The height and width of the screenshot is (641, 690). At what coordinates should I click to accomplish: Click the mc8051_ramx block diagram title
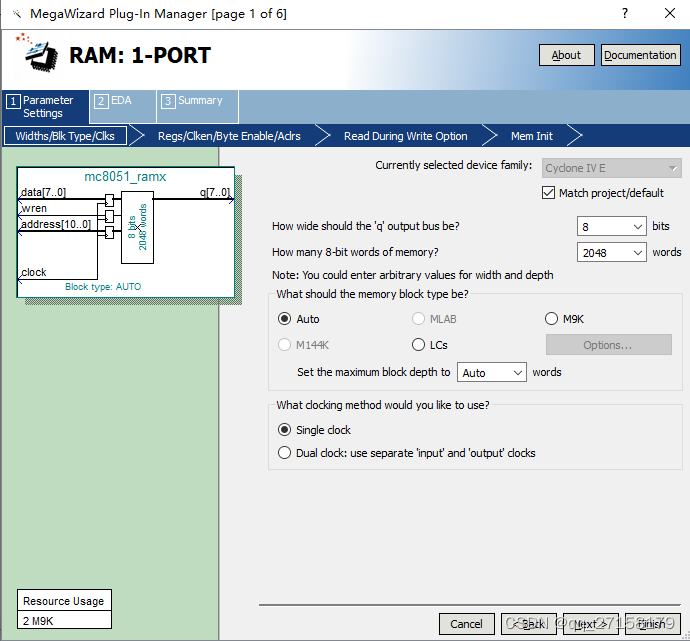point(125,176)
